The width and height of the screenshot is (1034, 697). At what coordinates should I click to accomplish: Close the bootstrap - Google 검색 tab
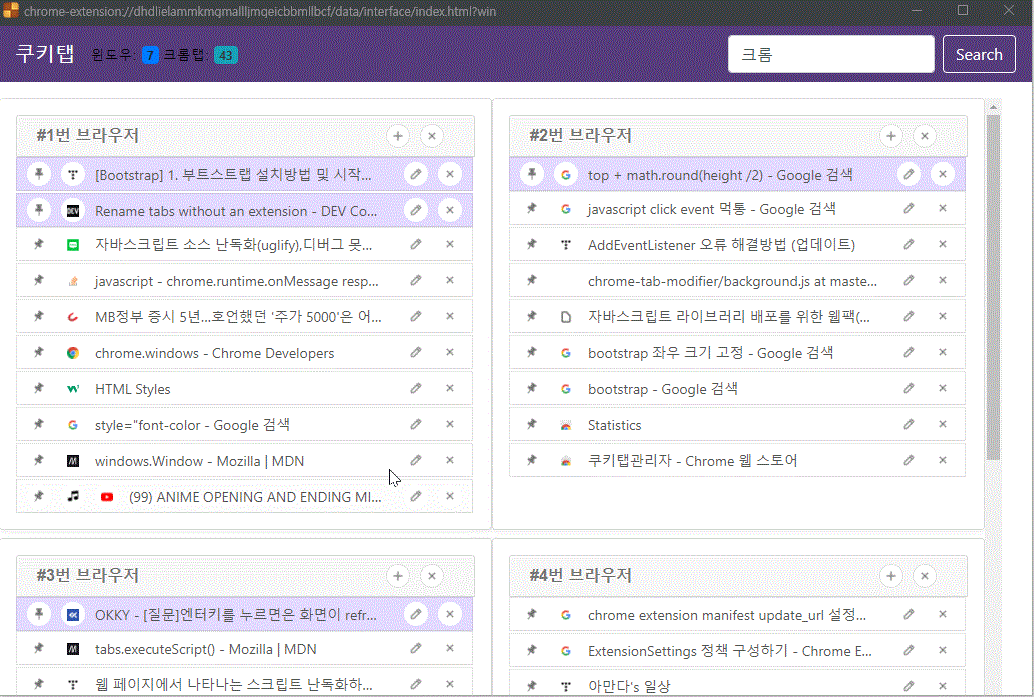(943, 388)
